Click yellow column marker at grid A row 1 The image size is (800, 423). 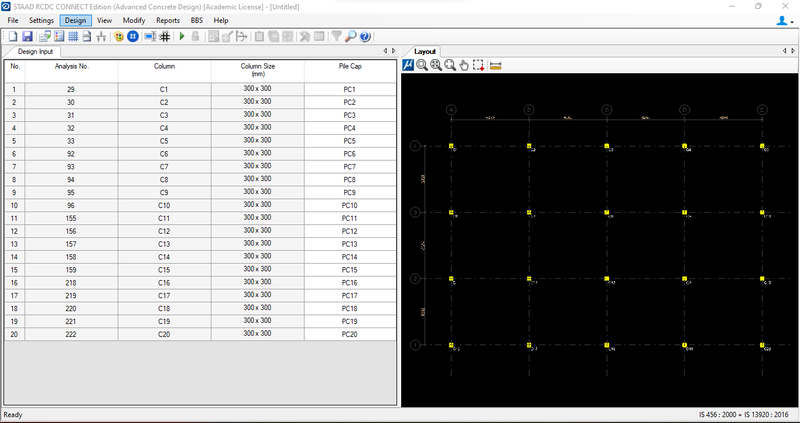pyautogui.click(x=451, y=345)
